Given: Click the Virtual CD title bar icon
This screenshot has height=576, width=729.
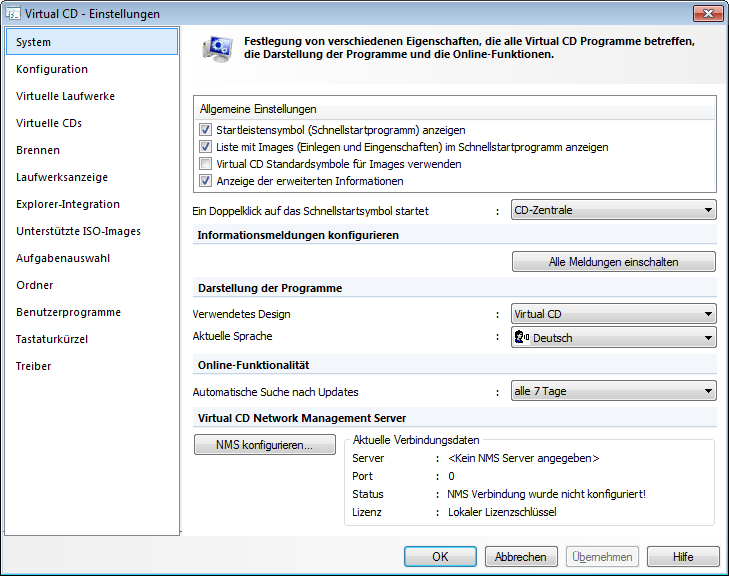Looking at the screenshot, I should 13,13.
